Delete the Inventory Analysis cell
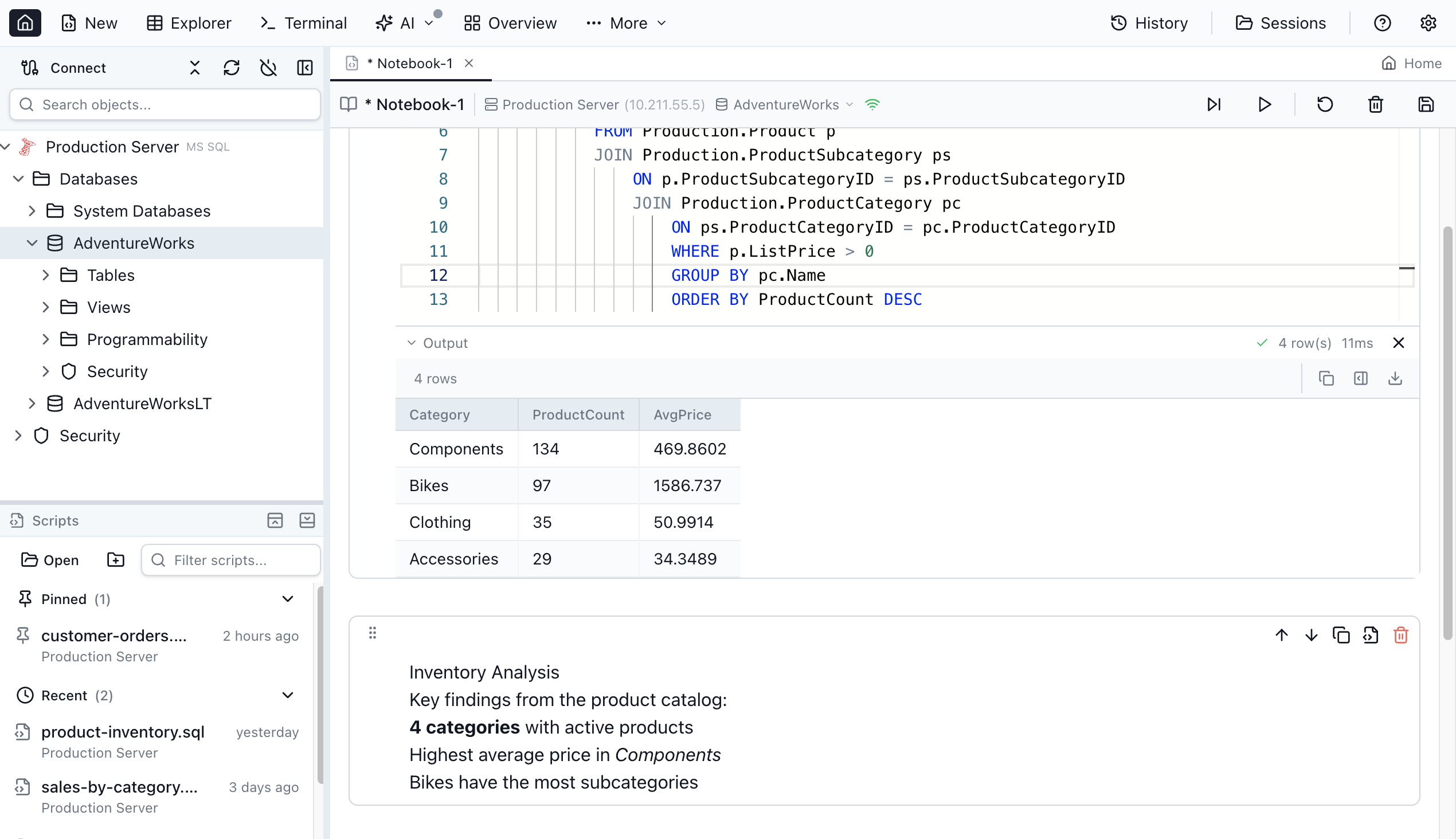Viewport: 1456px width, 839px height. 1400,634
